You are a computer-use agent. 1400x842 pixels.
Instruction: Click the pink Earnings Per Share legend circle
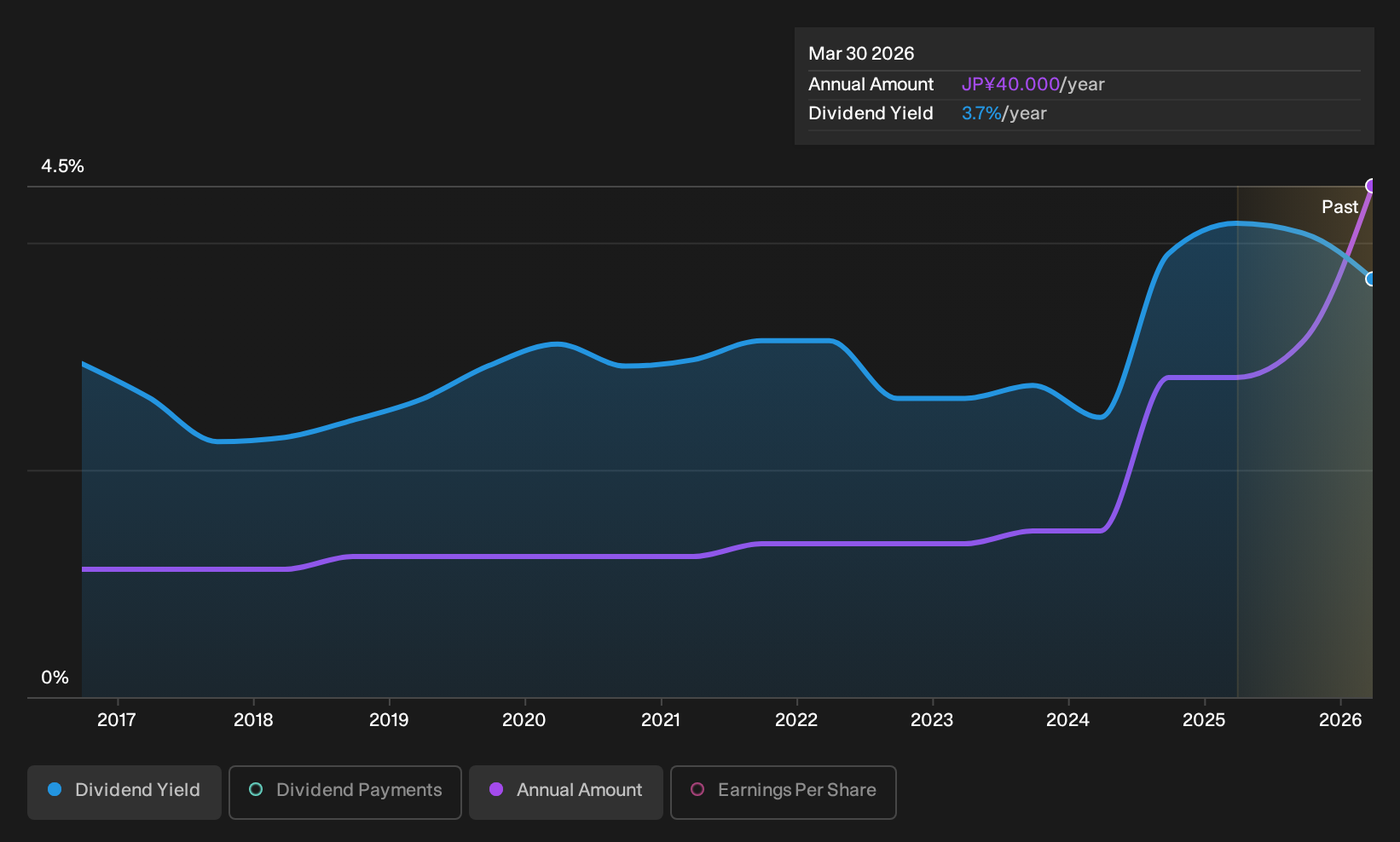tap(697, 790)
